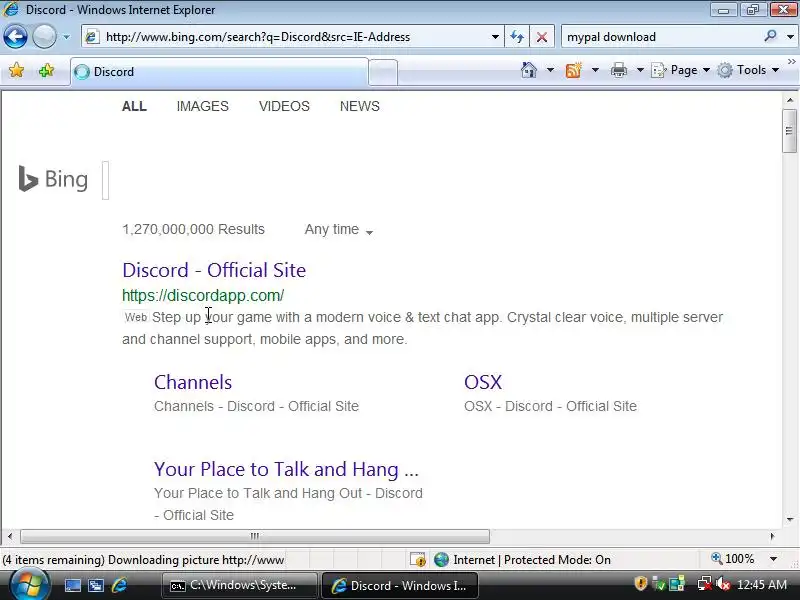
Task: Click horizontal scrollbar left arrow
Action: 10,536
